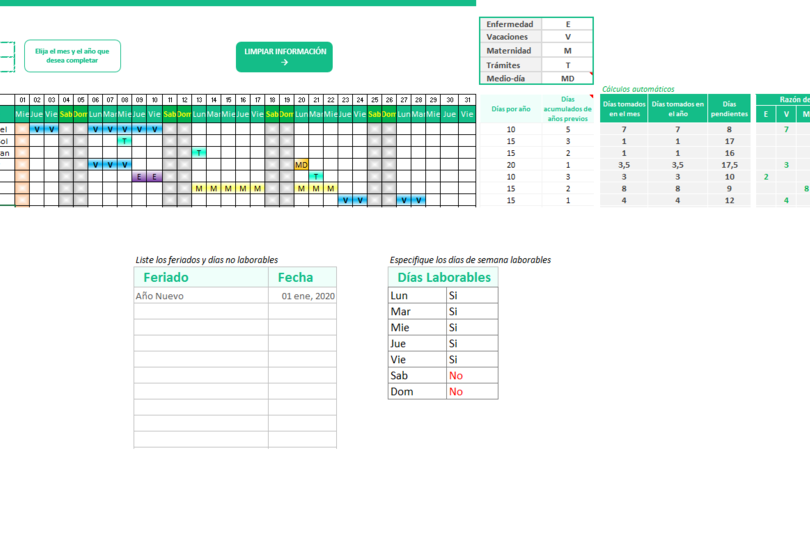810x540 pixels.
Task: Select the Medio-día code cell MD
Action: point(567,79)
